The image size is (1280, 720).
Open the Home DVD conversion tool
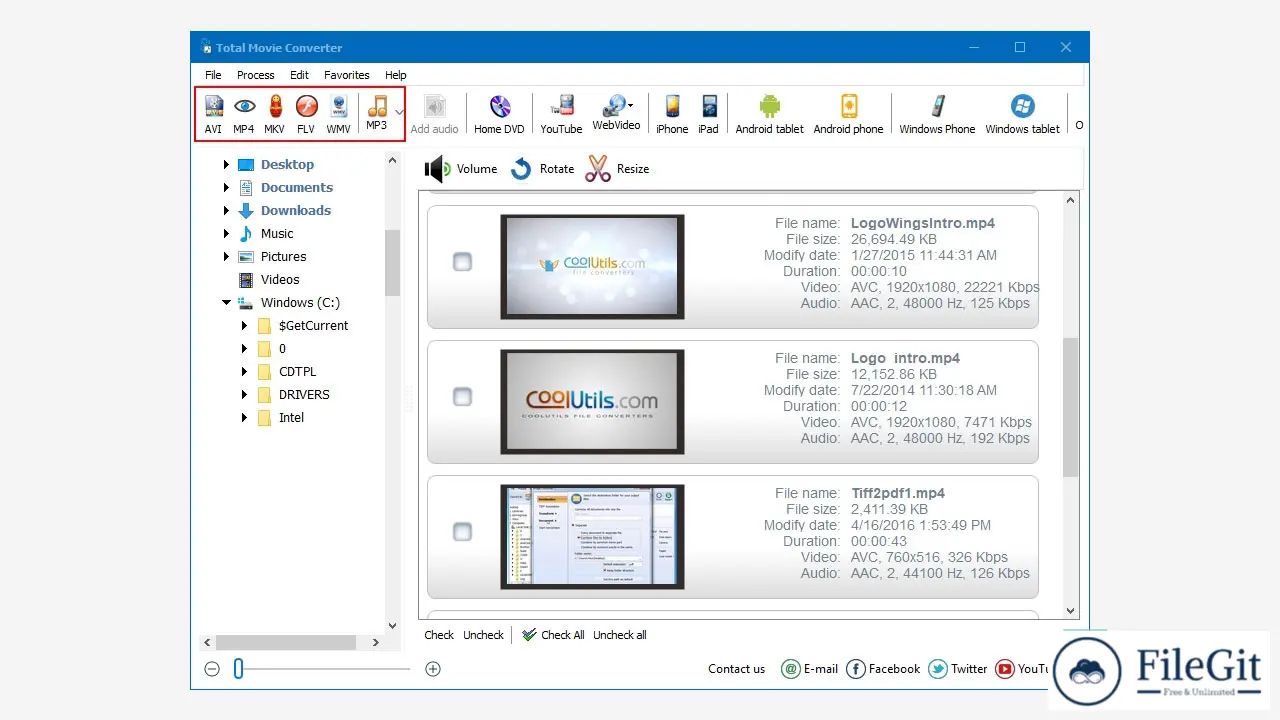point(499,114)
